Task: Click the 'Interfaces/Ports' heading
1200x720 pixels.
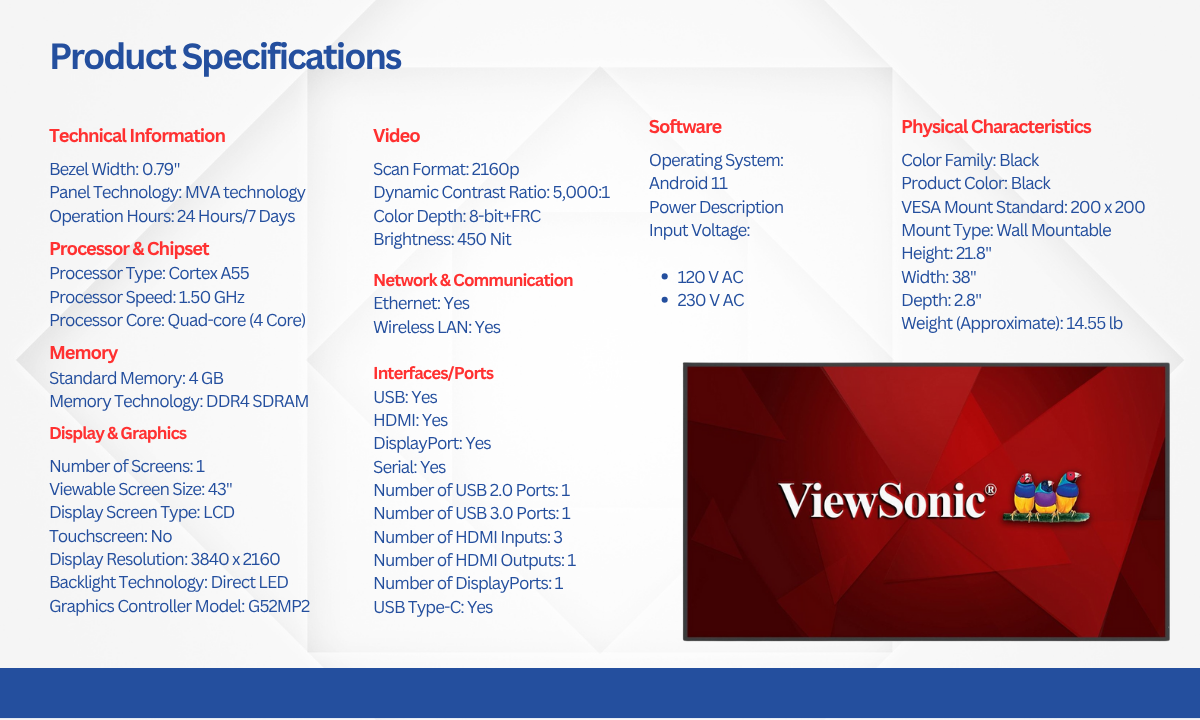Action: (433, 373)
